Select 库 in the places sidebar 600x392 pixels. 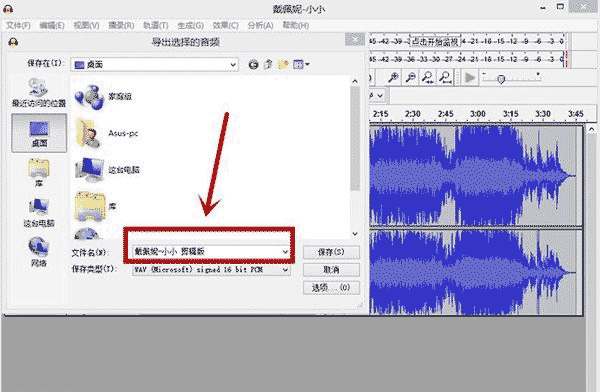[39, 172]
